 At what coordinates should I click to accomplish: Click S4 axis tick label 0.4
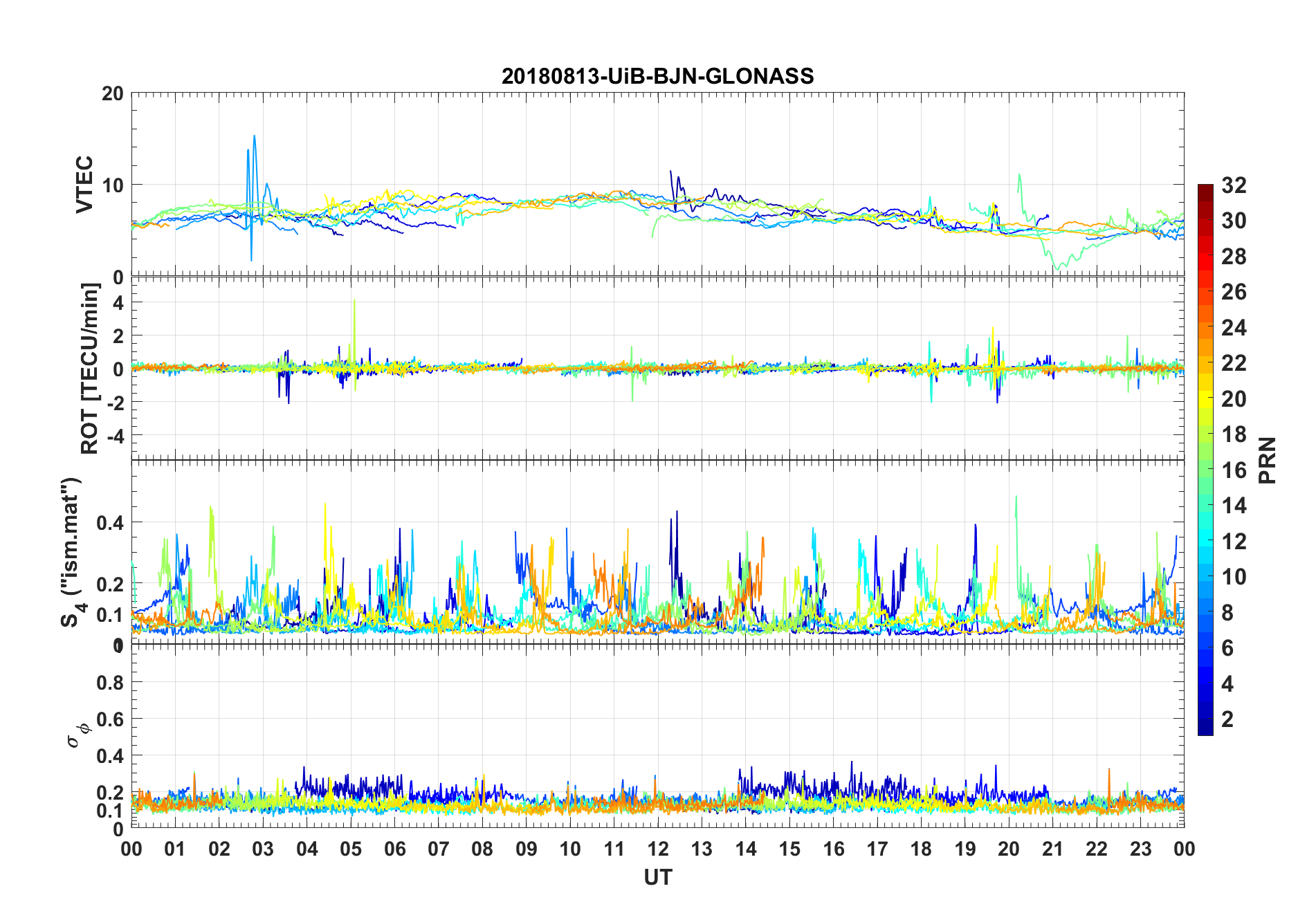click(x=110, y=522)
